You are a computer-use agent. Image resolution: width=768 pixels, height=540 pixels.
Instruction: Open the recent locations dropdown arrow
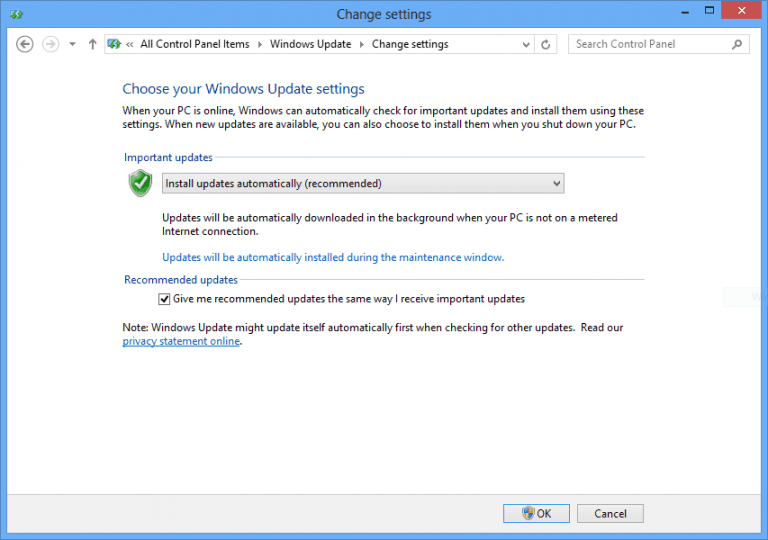point(72,44)
